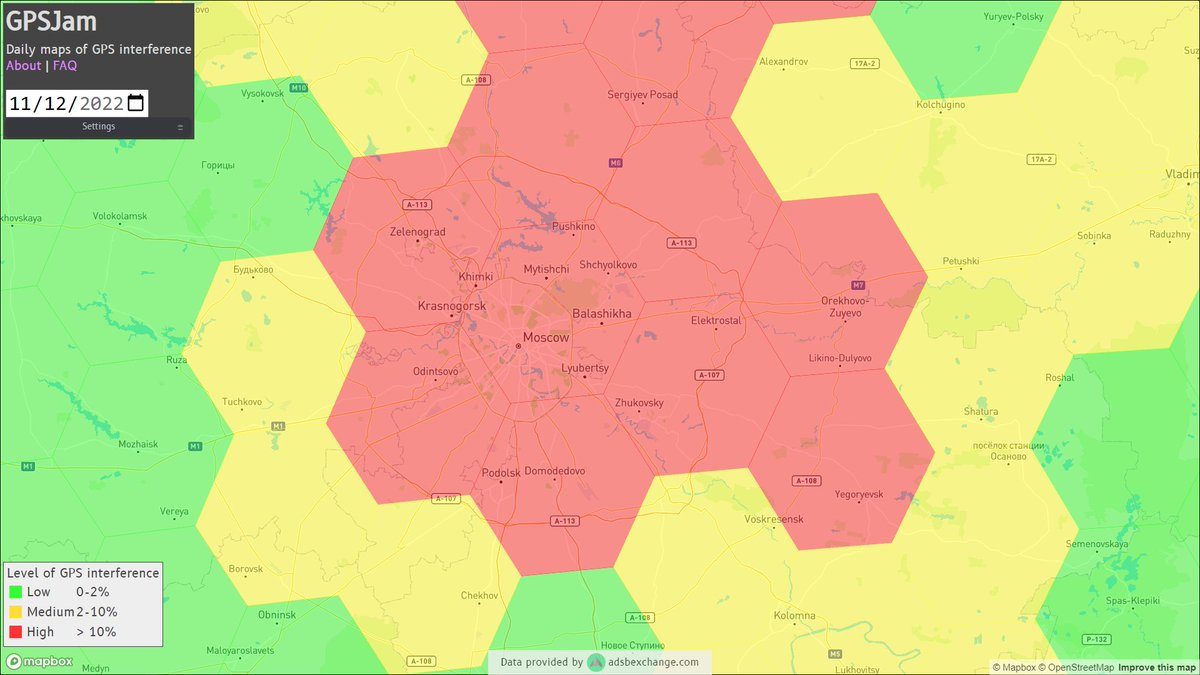Open the calendar date picker icon

click(x=137, y=103)
